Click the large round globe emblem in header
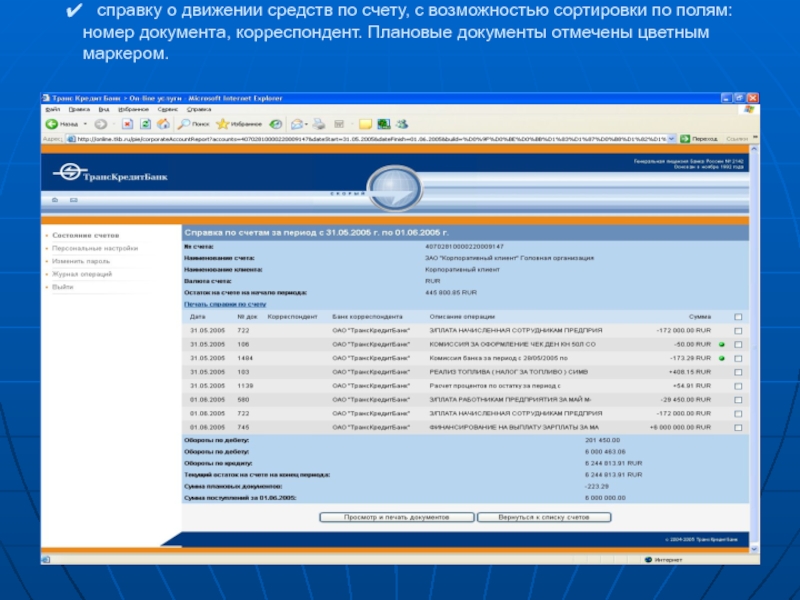Image resolution: width=800 pixels, height=600 pixels. click(x=394, y=187)
